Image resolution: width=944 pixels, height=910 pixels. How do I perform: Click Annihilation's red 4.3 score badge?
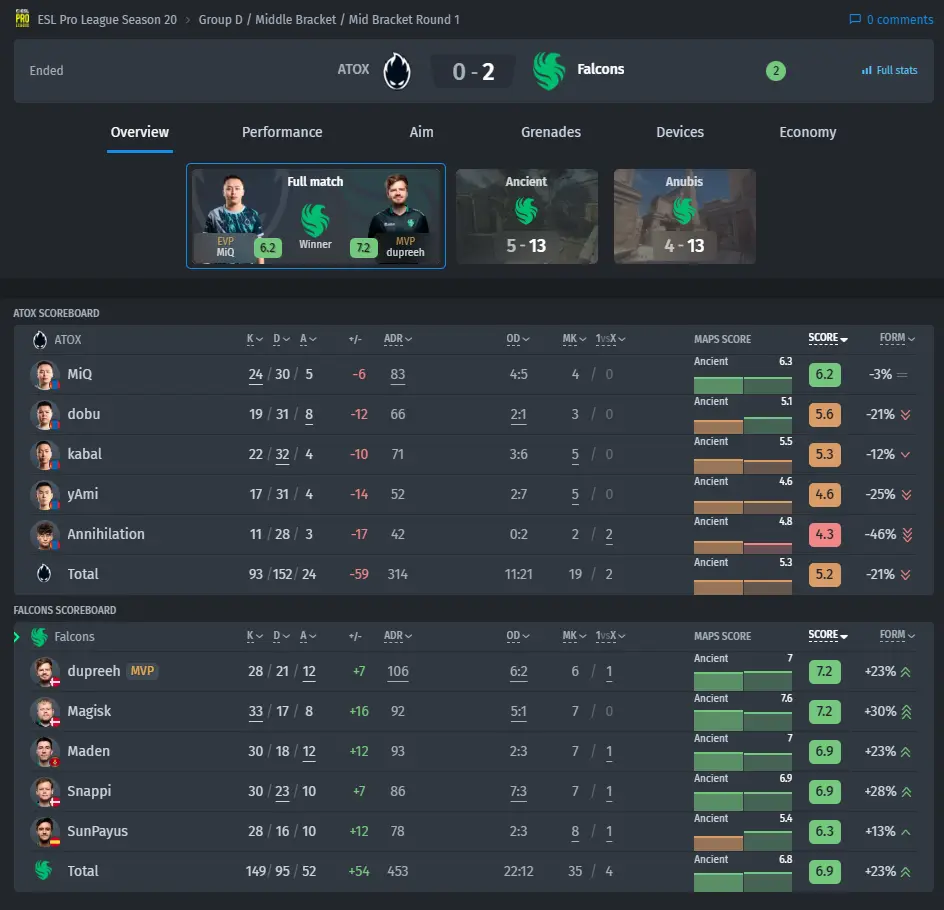tap(824, 534)
